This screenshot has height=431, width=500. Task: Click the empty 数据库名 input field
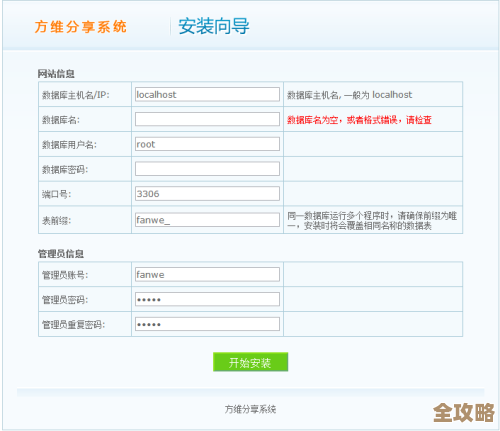(207, 119)
